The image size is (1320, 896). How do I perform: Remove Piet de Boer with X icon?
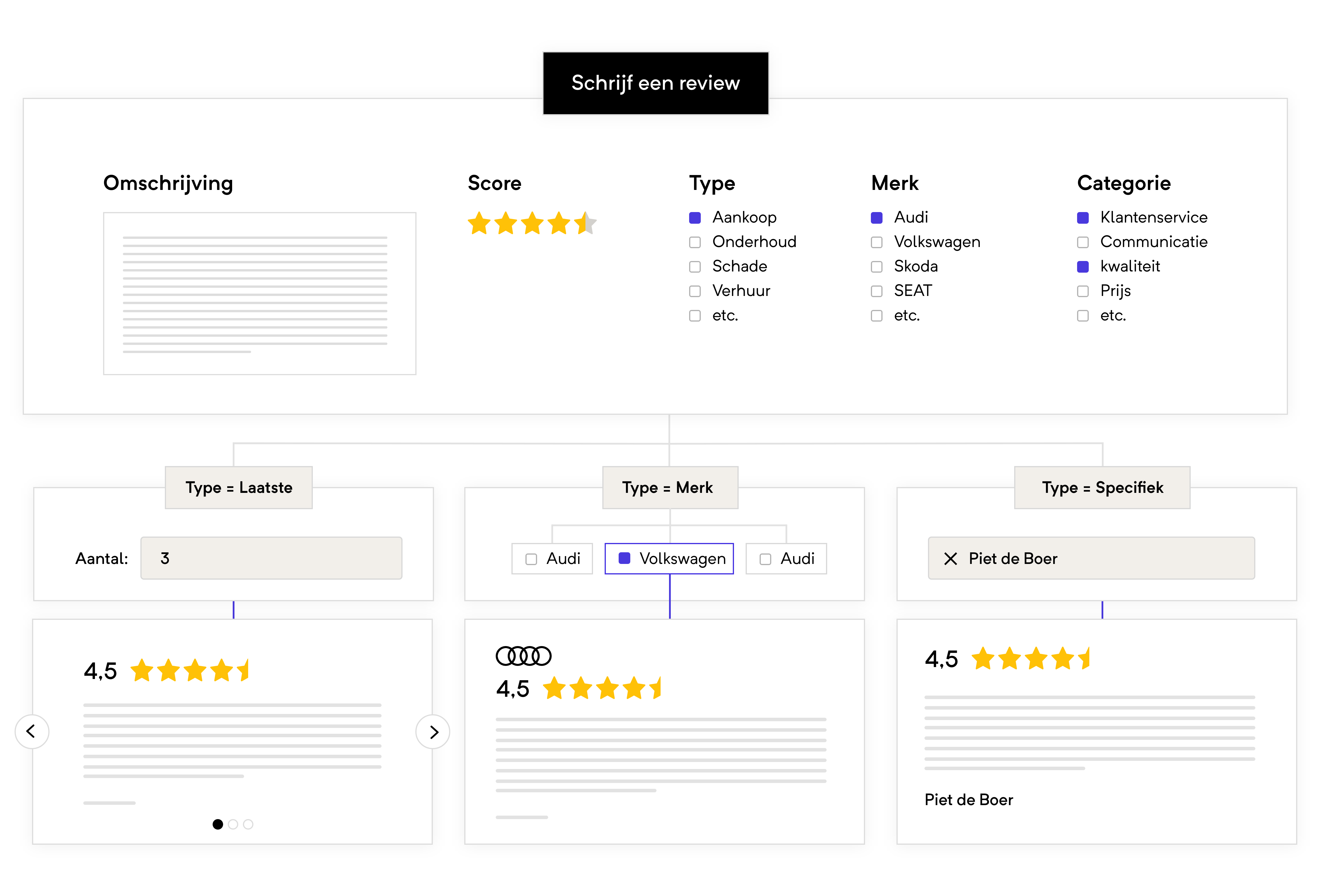click(x=950, y=558)
